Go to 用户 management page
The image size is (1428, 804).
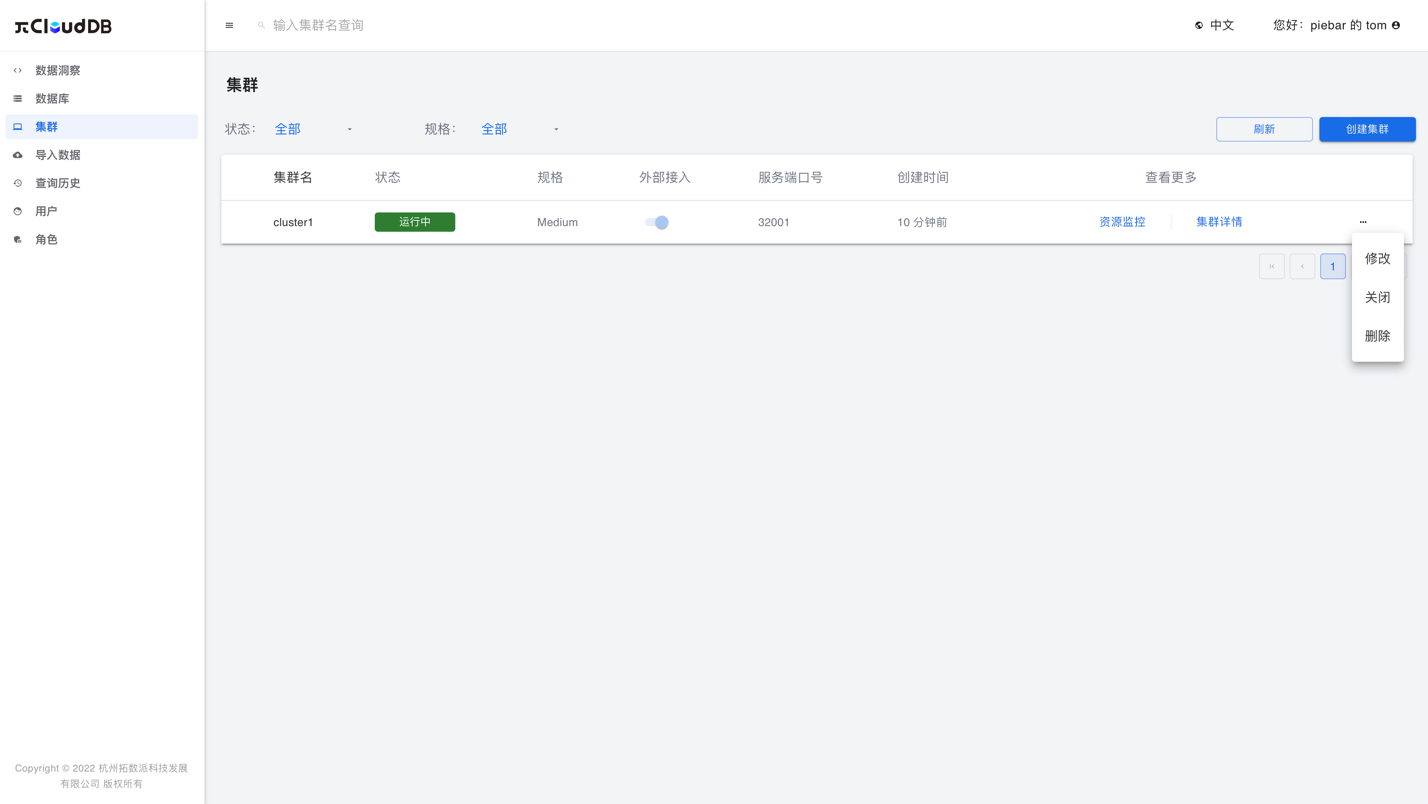coord(102,211)
